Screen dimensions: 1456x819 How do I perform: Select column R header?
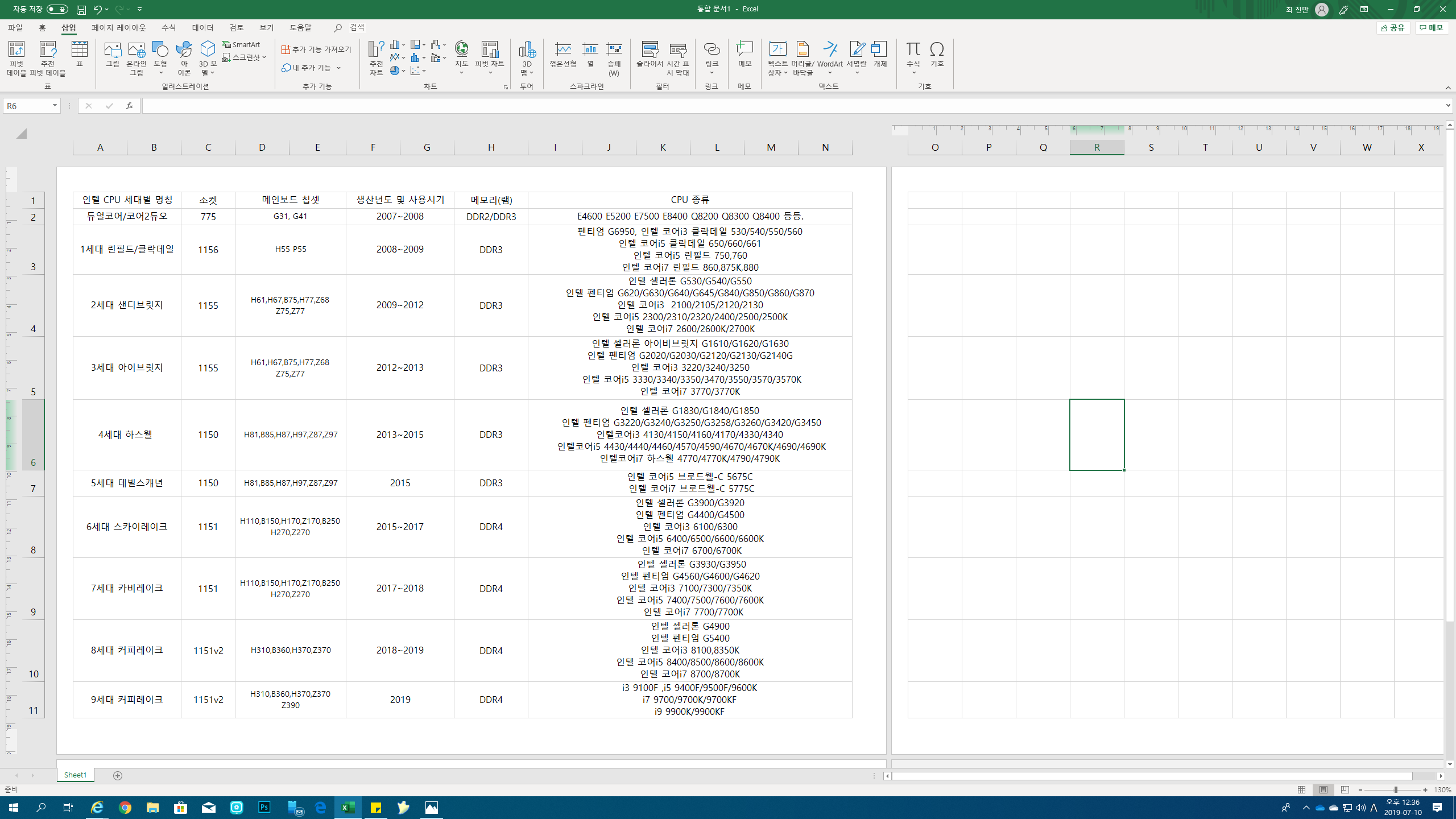1097,147
